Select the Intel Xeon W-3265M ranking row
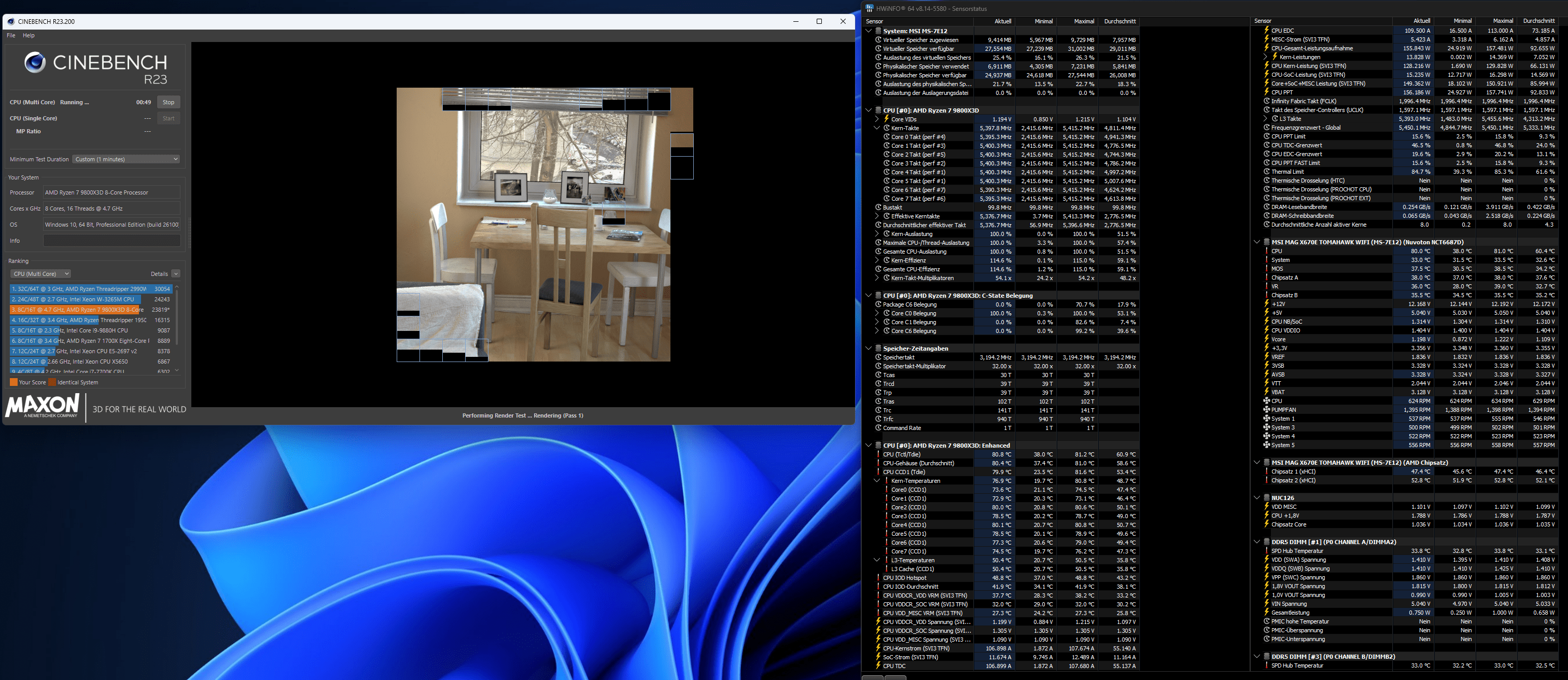 [91, 299]
